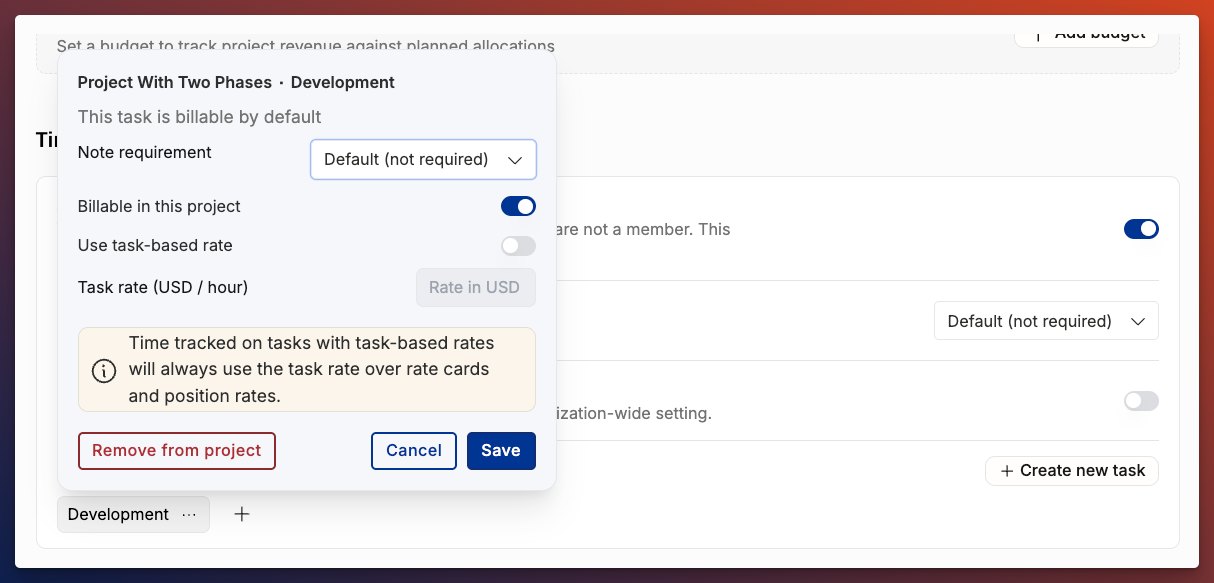1214x583 pixels.
Task: Save the task settings
Action: point(501,450)
